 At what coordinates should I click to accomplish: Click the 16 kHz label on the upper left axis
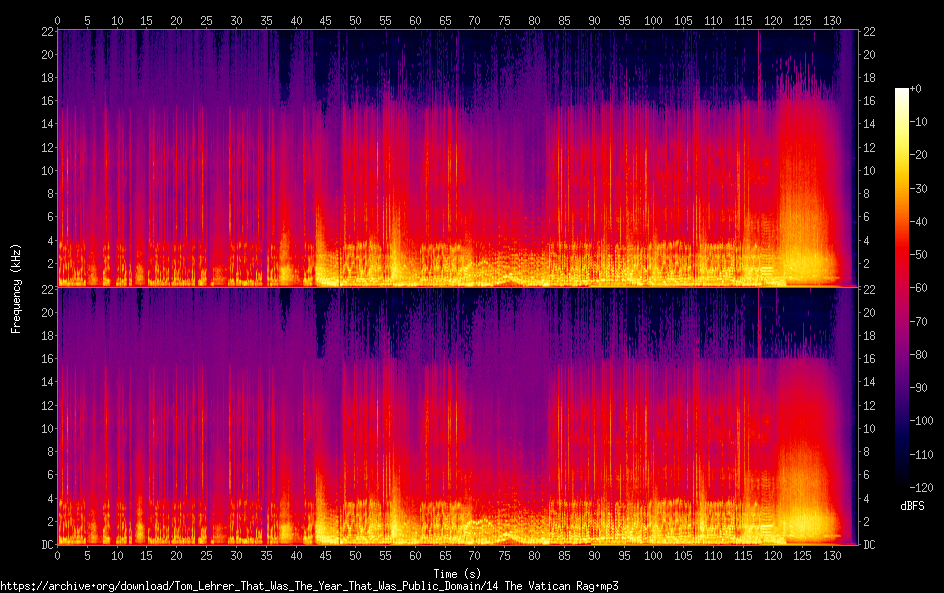[x=46, y=100]
